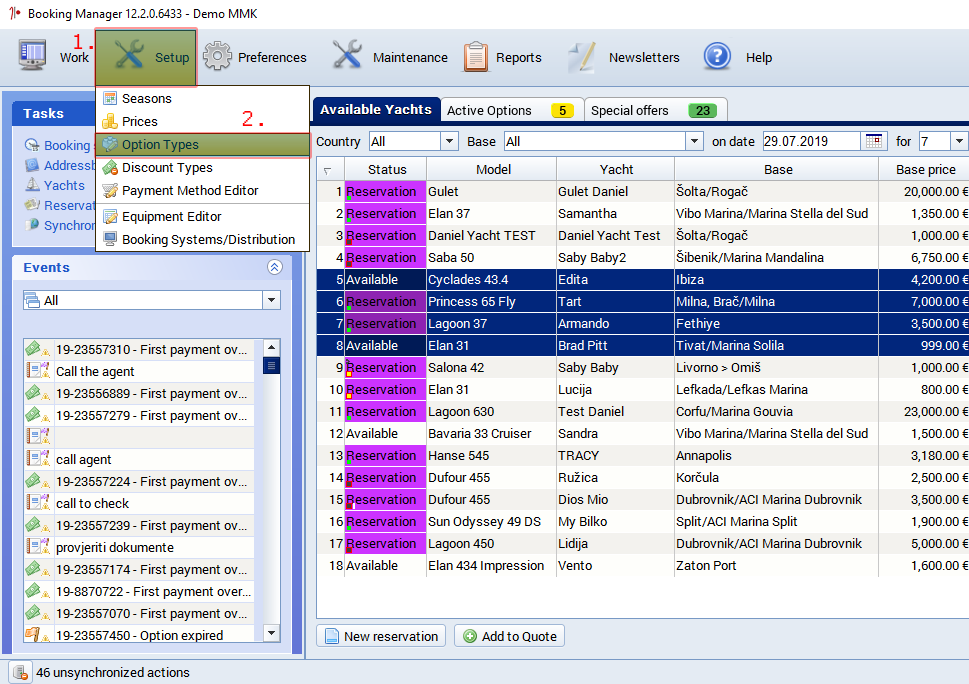Sort by the Base price column header

pos(925,169)
